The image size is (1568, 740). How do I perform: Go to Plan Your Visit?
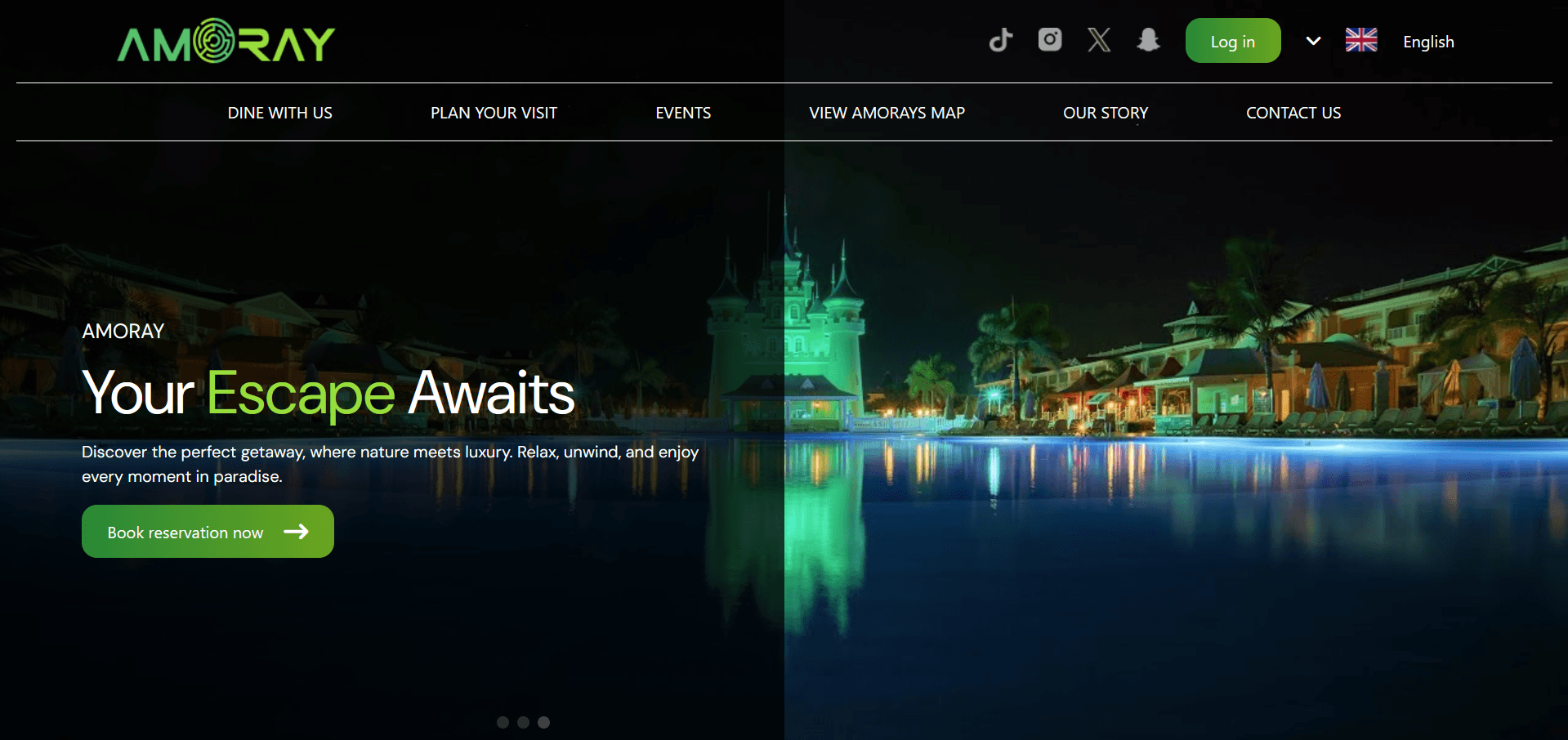(x=494, y=113)
